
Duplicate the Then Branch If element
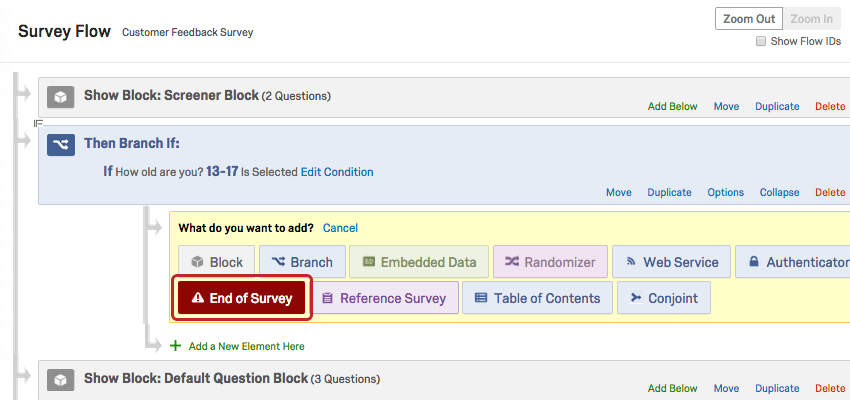(669, 192)
